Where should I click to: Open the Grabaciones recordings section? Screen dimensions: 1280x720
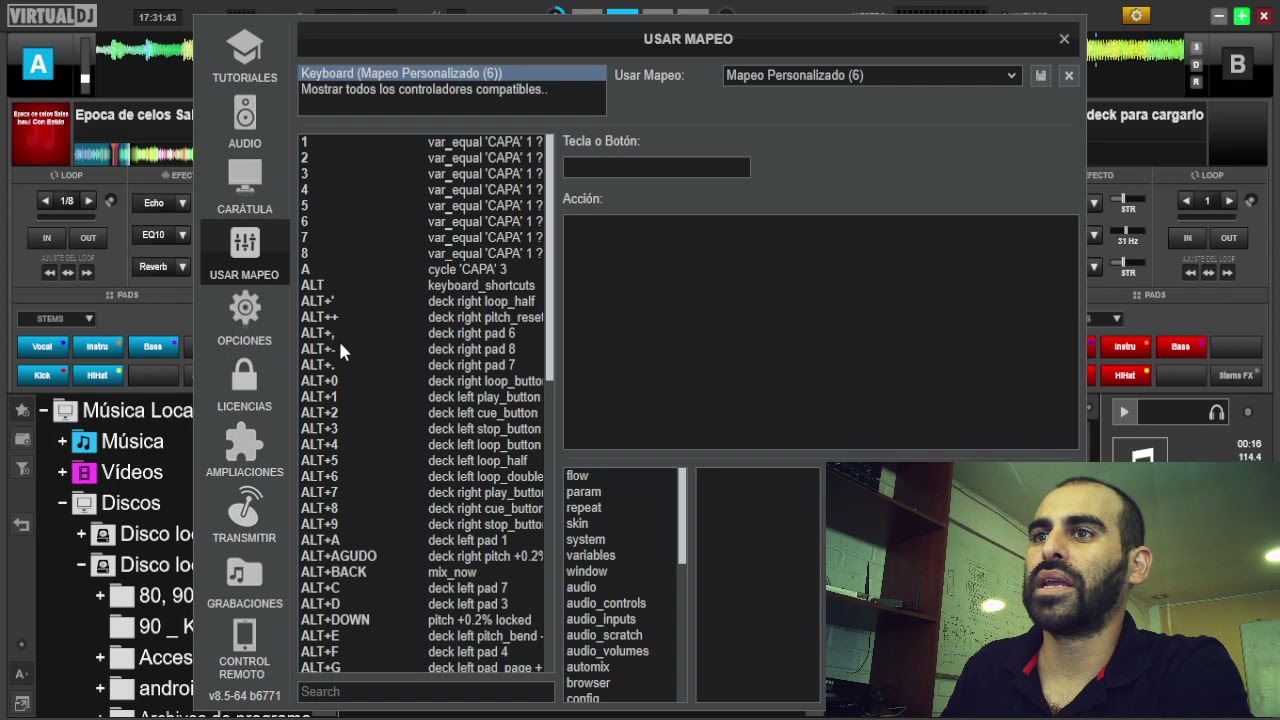[x=244, y=582]
